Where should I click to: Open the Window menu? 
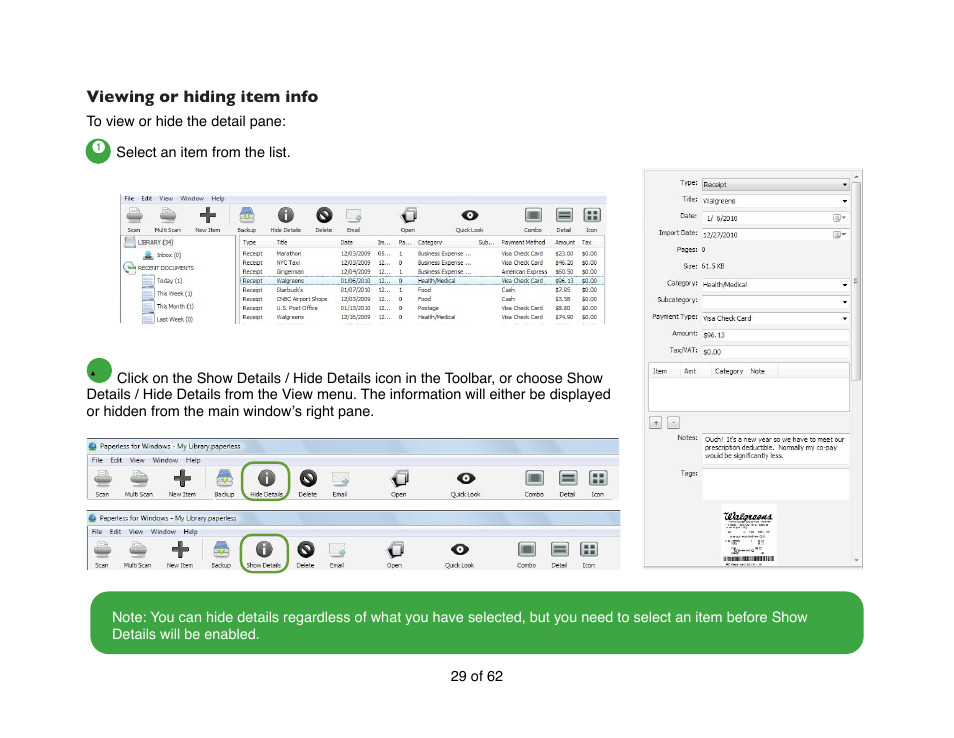pyautogui.click(x=191, y=198)
